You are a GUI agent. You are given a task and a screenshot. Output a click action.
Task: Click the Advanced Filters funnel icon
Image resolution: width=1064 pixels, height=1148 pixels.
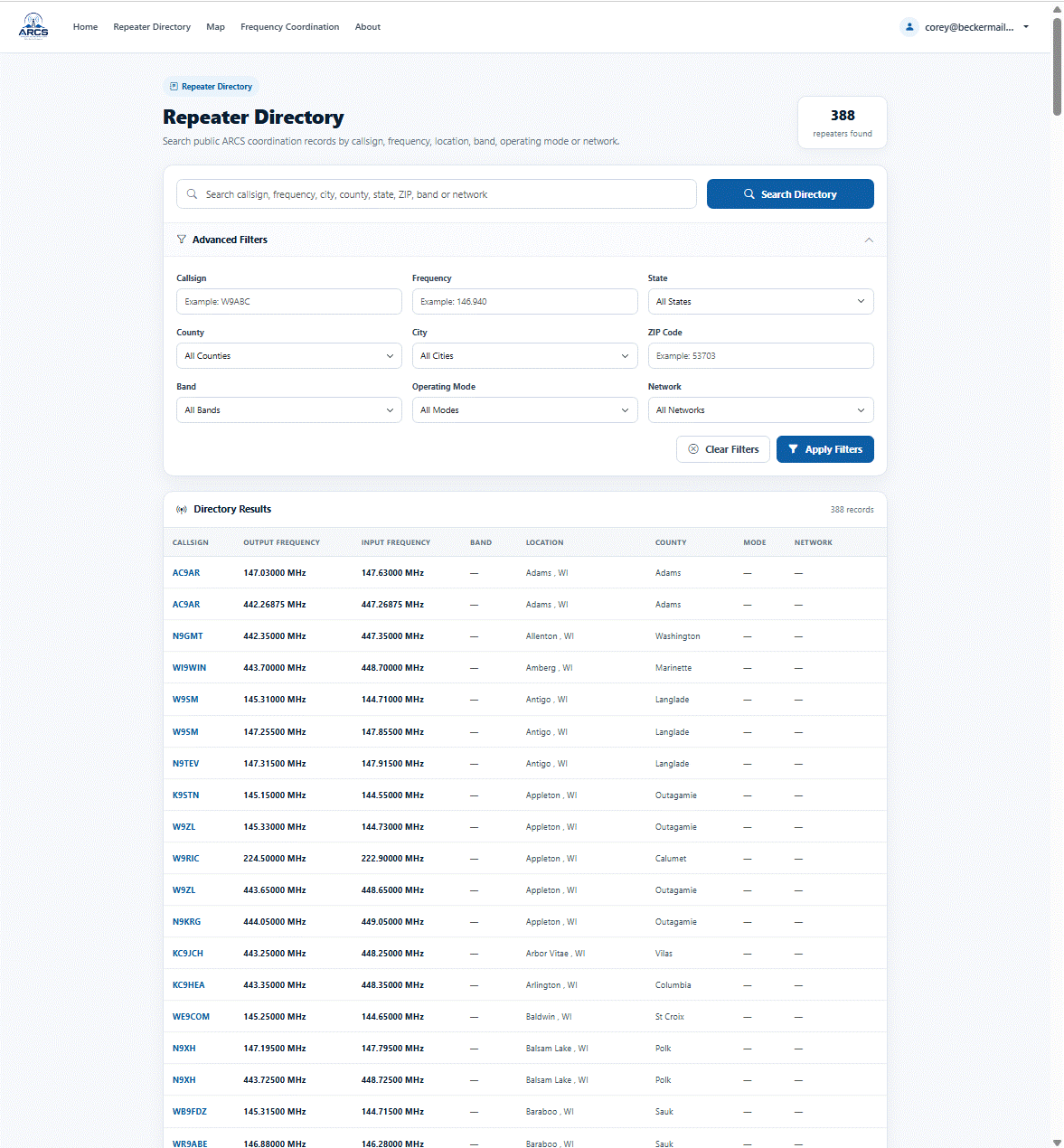[182, 240]
